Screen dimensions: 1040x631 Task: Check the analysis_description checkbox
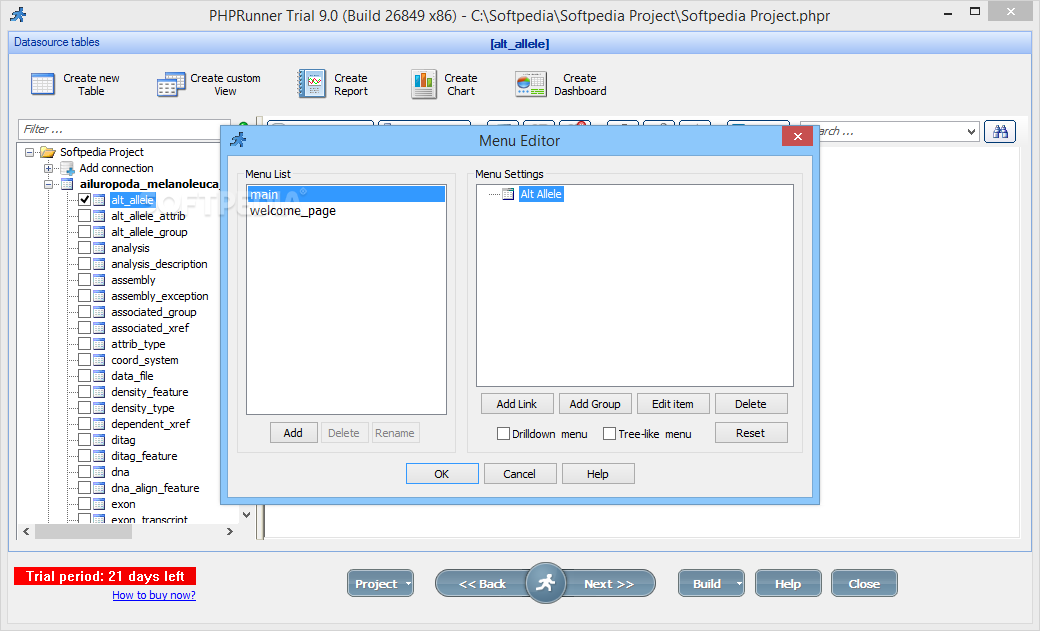coord(84,263)
